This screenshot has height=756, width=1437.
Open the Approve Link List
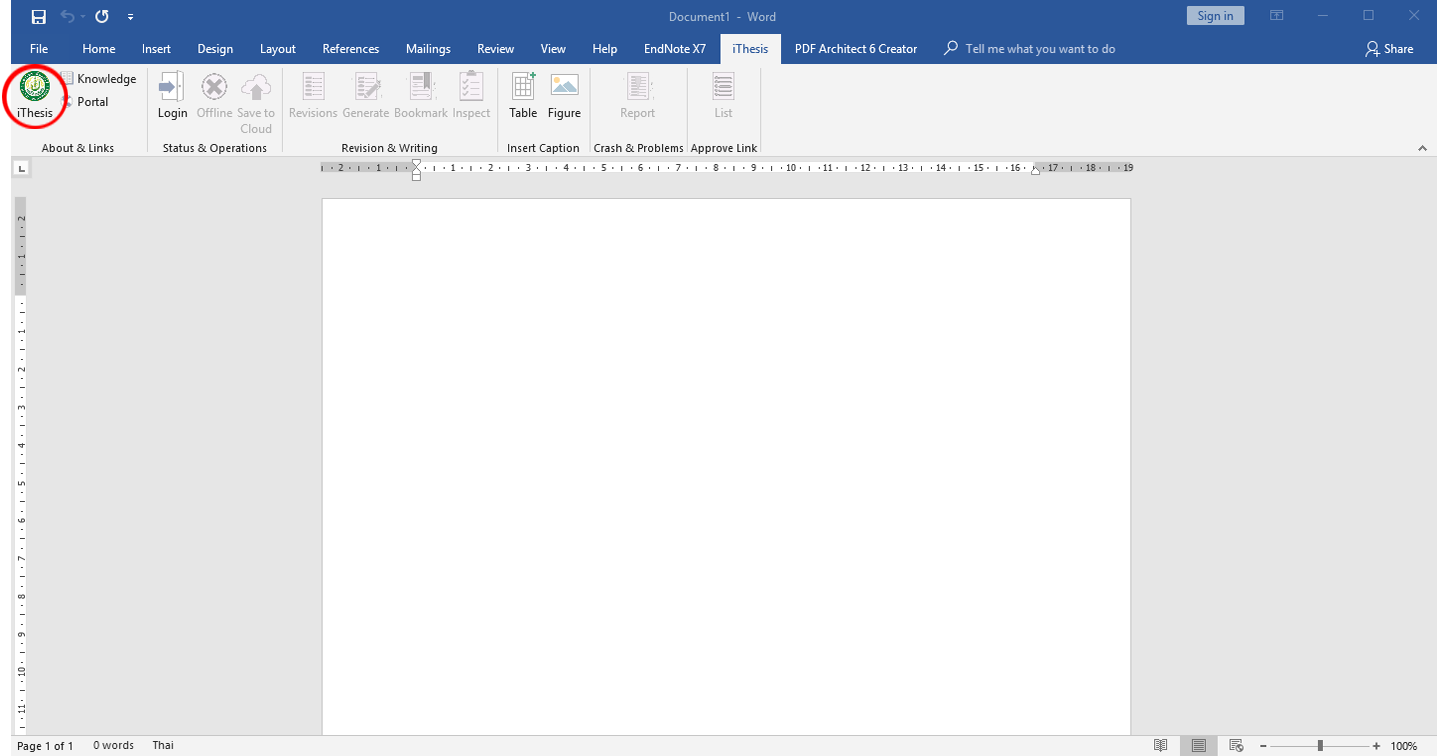tap(723, 96)
